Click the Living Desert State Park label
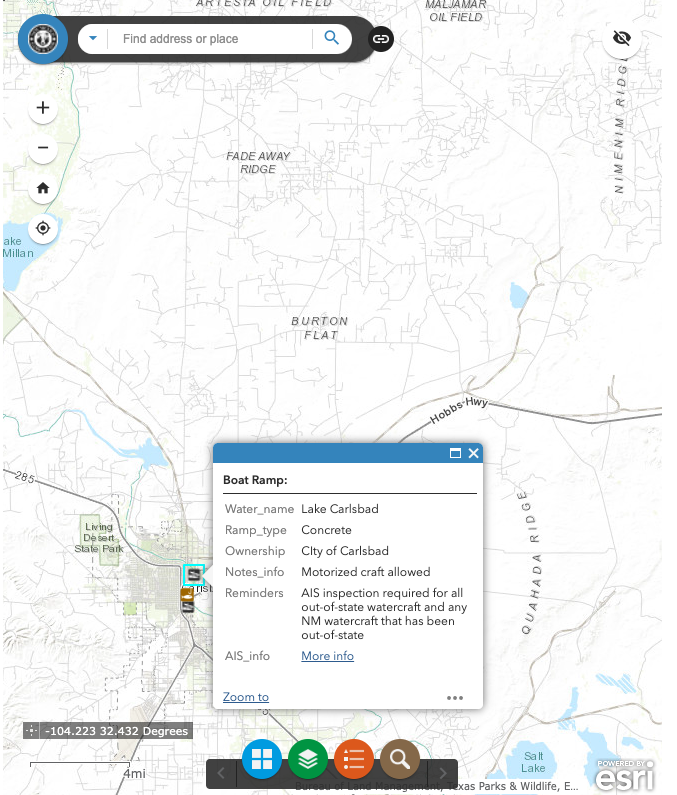 (99, 537)
